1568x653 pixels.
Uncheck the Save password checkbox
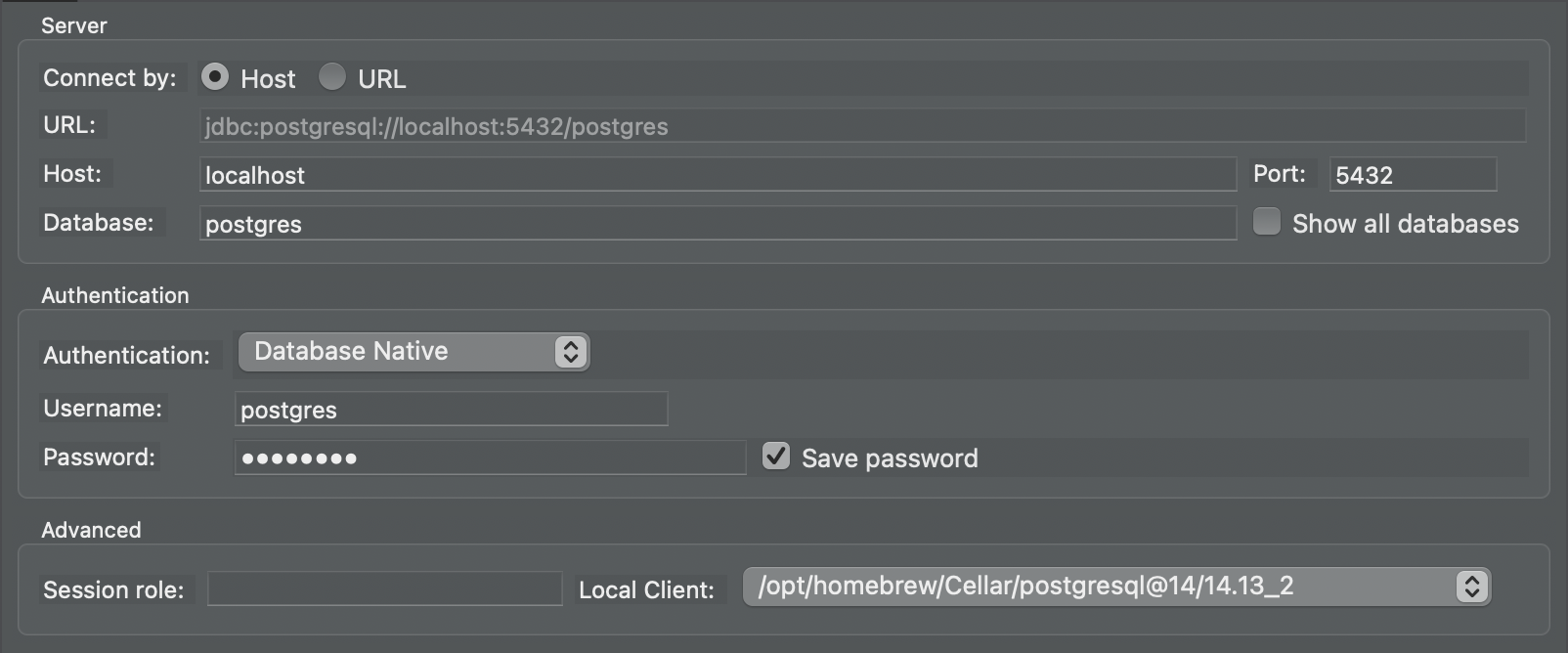[776, 457]
